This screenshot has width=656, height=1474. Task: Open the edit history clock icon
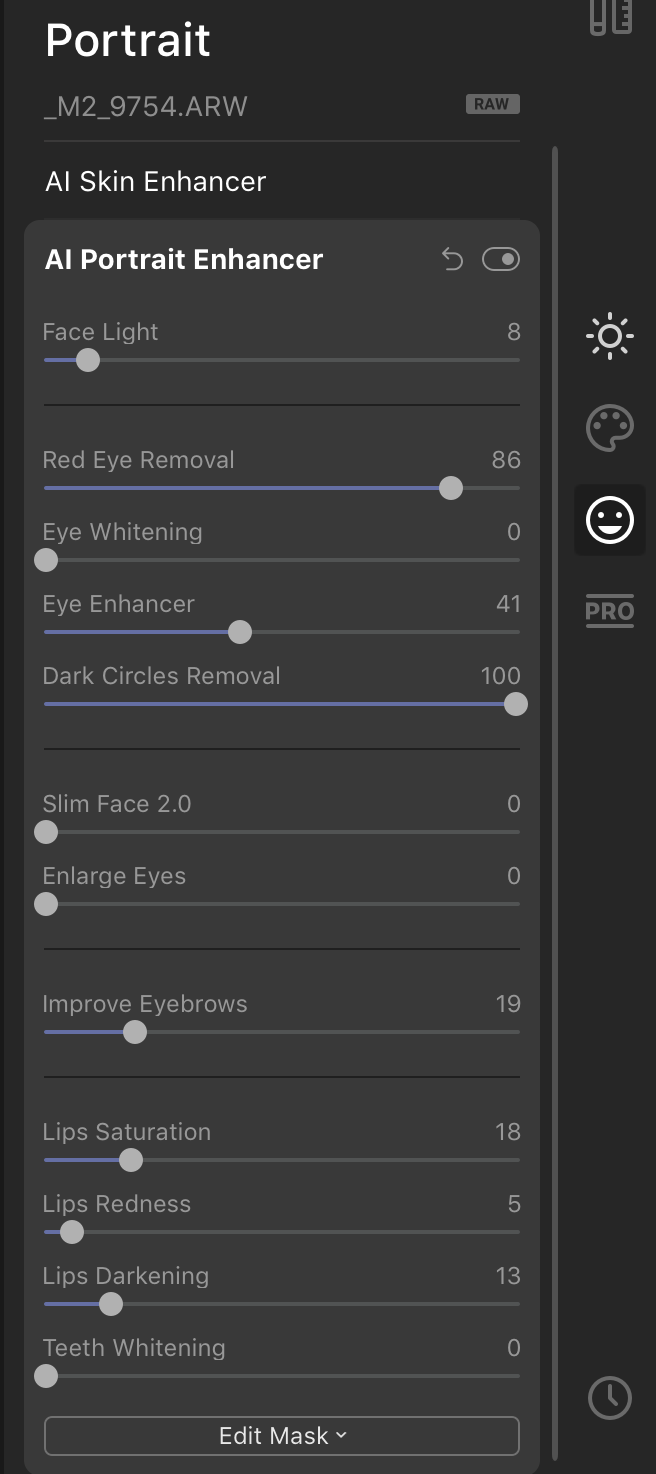coord(610,1398)
